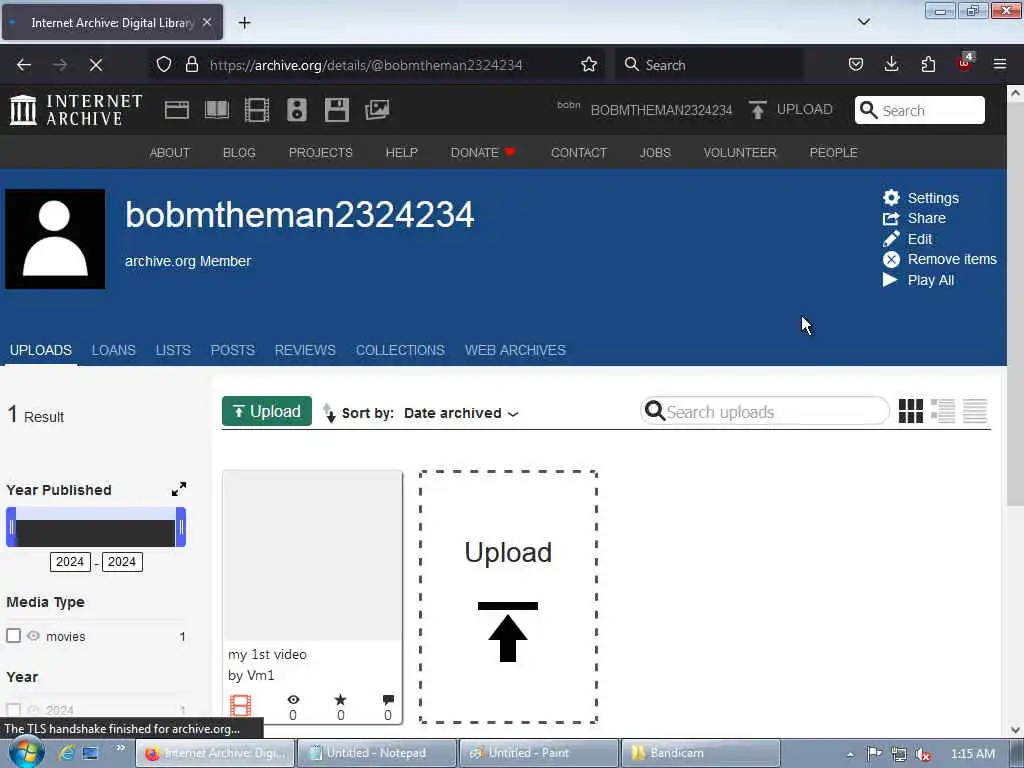Viewport: 1024px width, 768px height.
Task: Open the PROJECTS link
Action: pyautogui.click(x=321, y=152)
